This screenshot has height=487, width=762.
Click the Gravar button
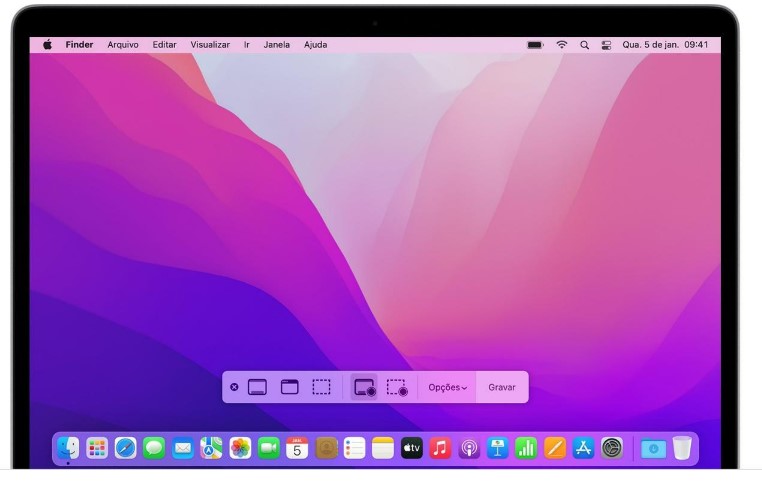(502, 387)
